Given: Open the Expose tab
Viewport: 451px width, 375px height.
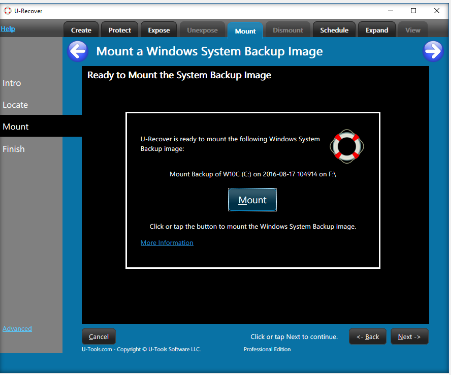Looking at the screenshot, I should [x=159, y=30].
